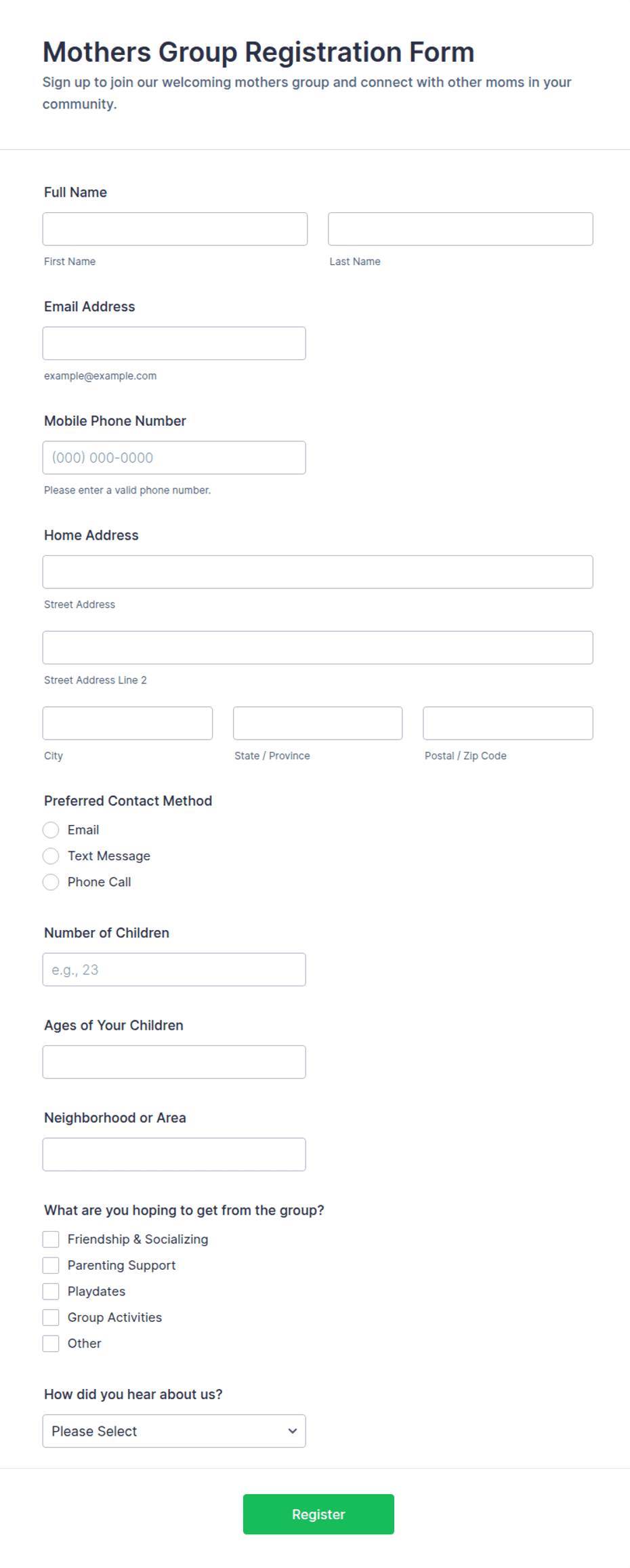Submit the form with Register button
The height and width of the screenshot is (1568, 630).
318,1514
